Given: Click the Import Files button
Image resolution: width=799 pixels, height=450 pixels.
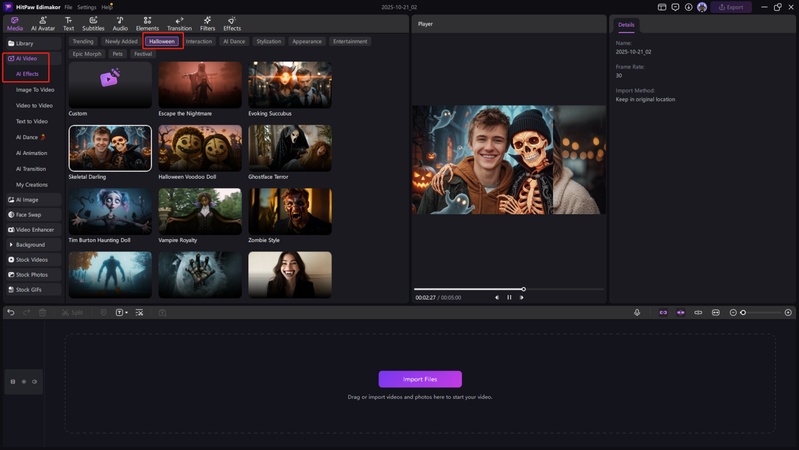Looking at the screenshot, I should tap(420, 379).
